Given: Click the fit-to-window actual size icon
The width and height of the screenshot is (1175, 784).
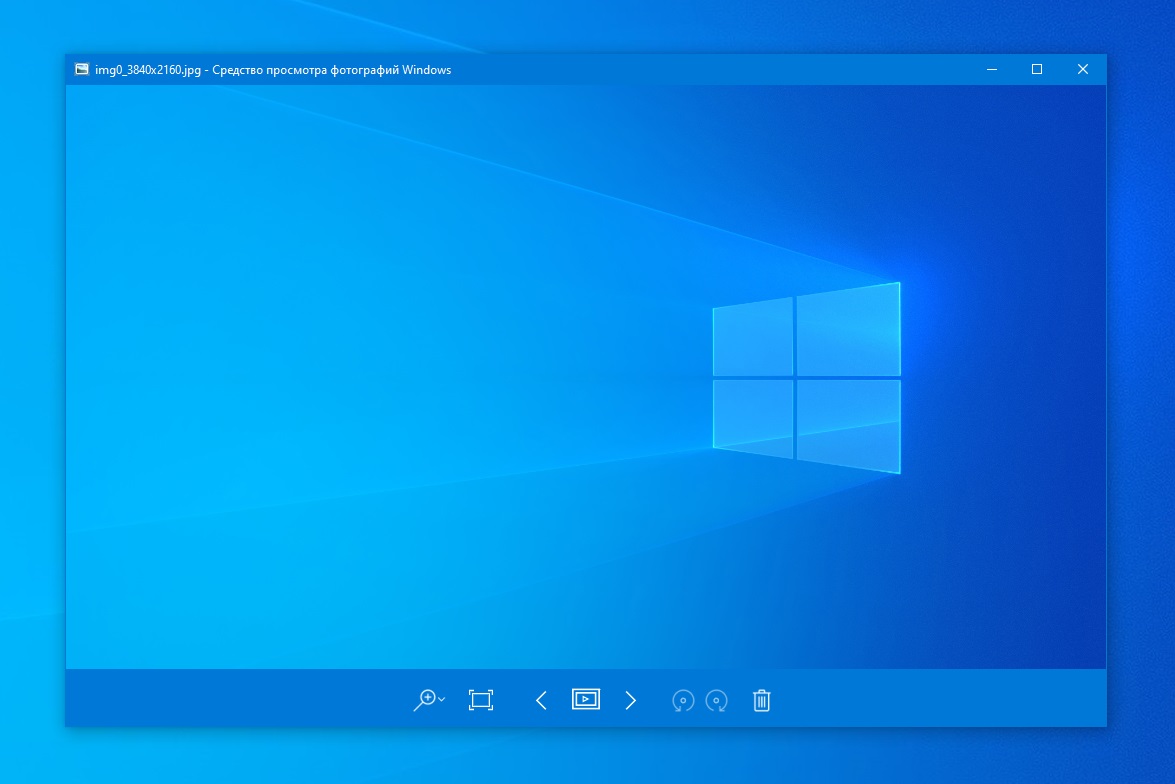Looking at the screenshot, I should [480, 700].
